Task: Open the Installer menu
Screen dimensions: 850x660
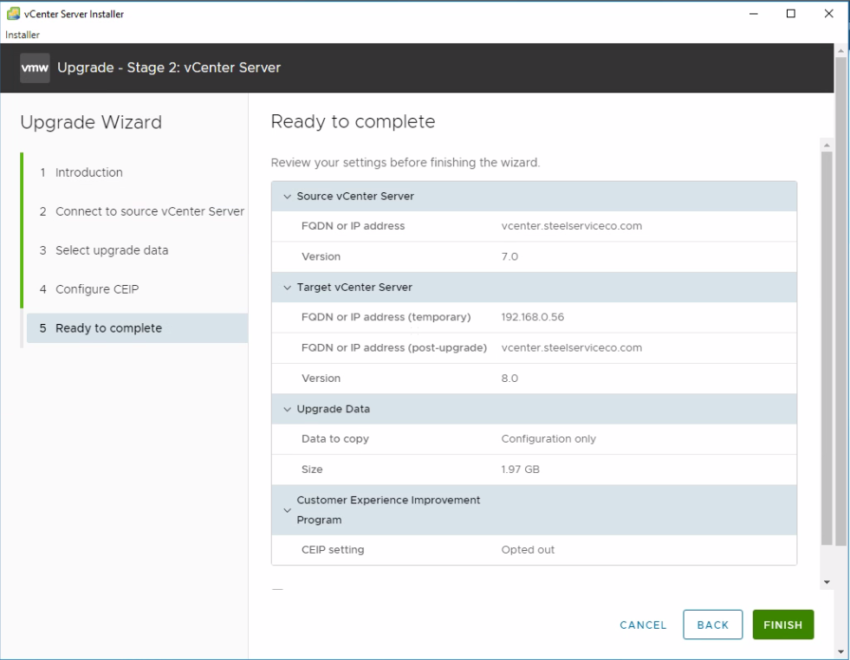Action: pyautogui.click(x=23, y=34)
